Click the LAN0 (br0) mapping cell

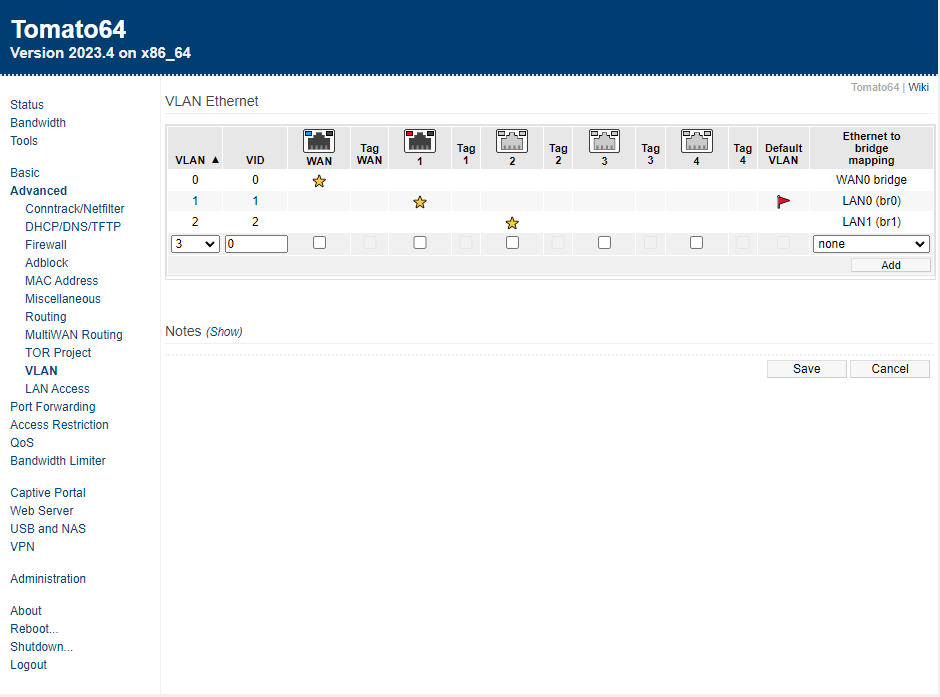click(x=871, y=201)
